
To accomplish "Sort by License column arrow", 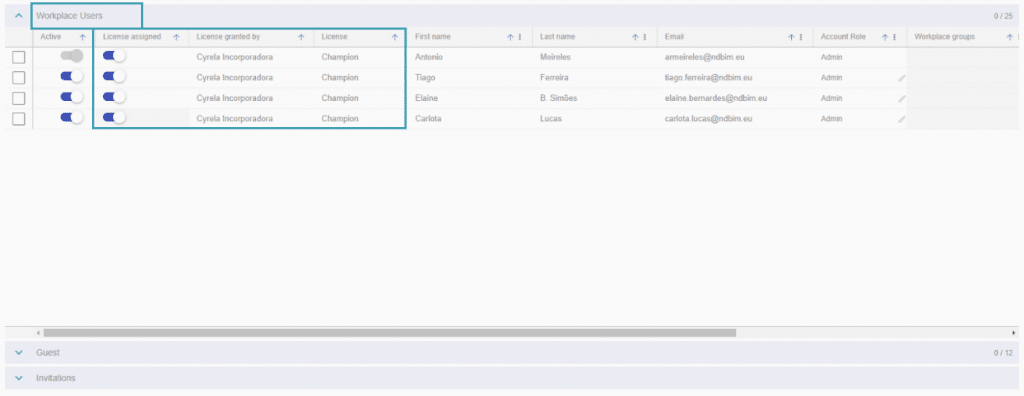I will point(394,37).
